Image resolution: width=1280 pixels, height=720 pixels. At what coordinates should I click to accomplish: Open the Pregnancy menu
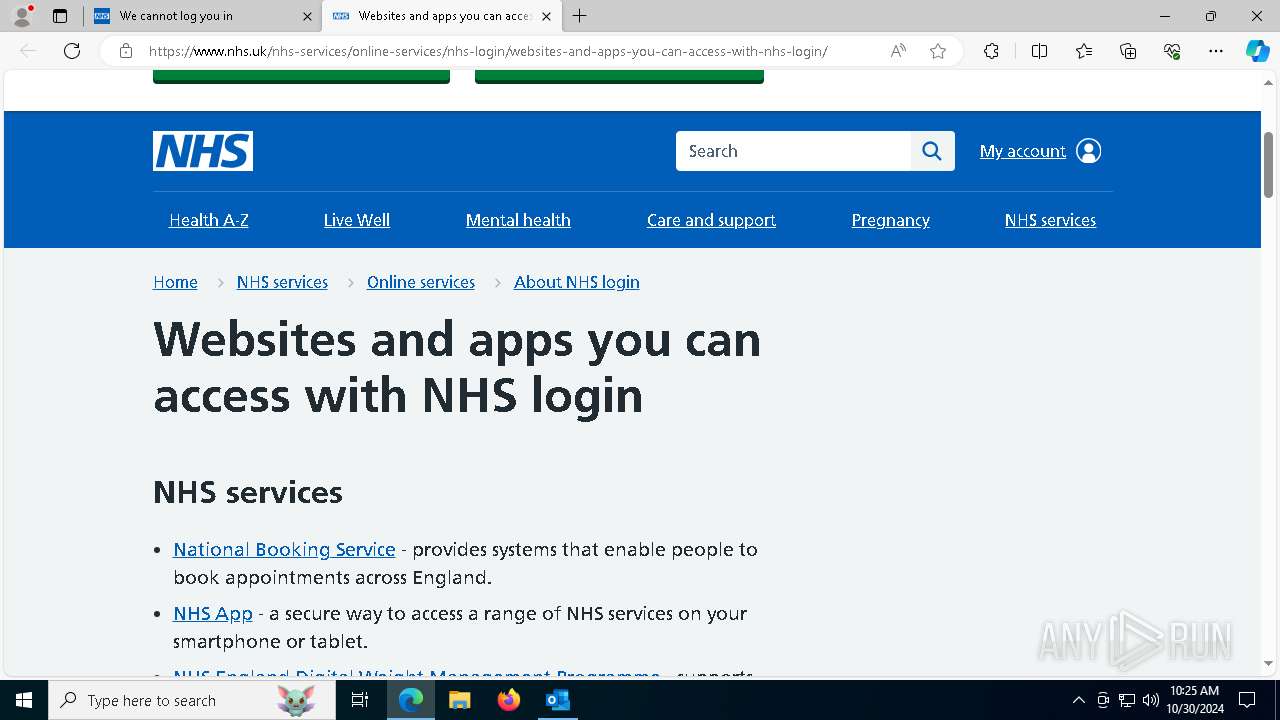891,220
